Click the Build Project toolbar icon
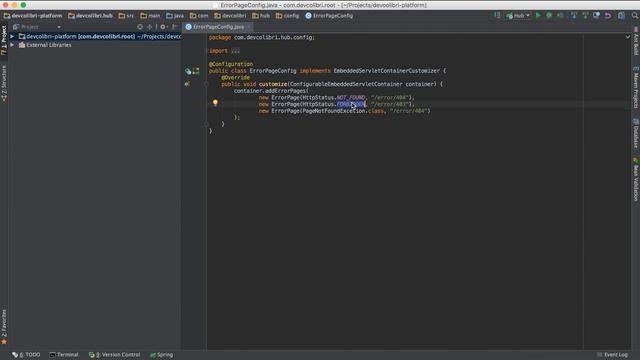This screenshot has height=360, width=640. pos(497,16)
